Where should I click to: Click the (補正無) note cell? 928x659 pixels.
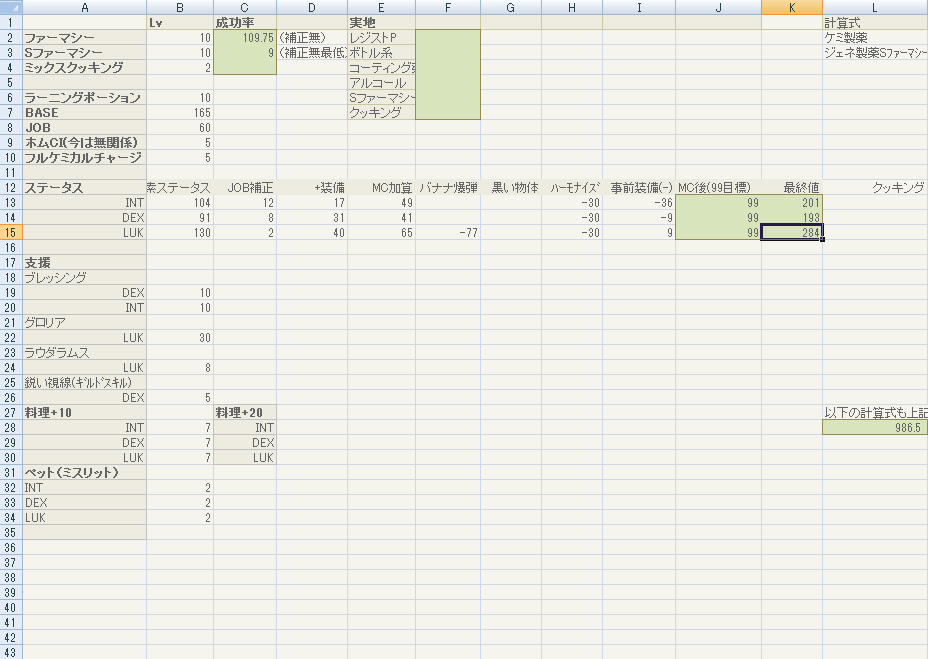pos(312,37)
